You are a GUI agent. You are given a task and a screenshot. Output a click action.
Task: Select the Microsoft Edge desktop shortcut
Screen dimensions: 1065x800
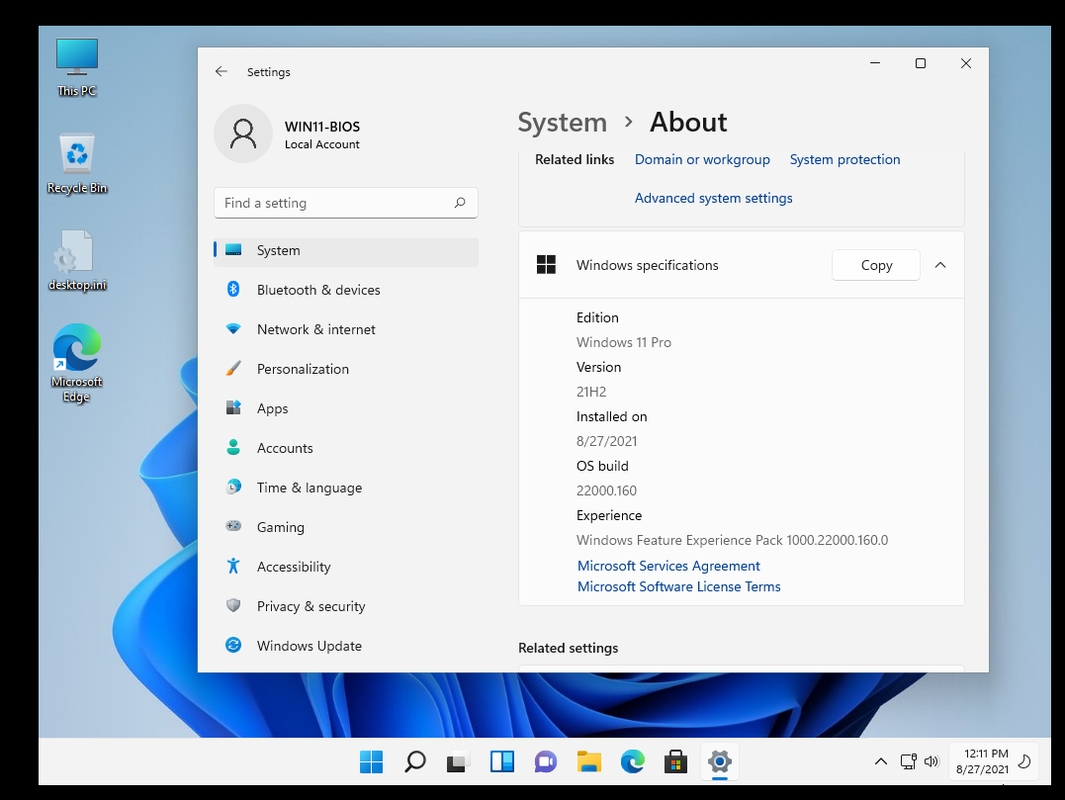point(77,363)
